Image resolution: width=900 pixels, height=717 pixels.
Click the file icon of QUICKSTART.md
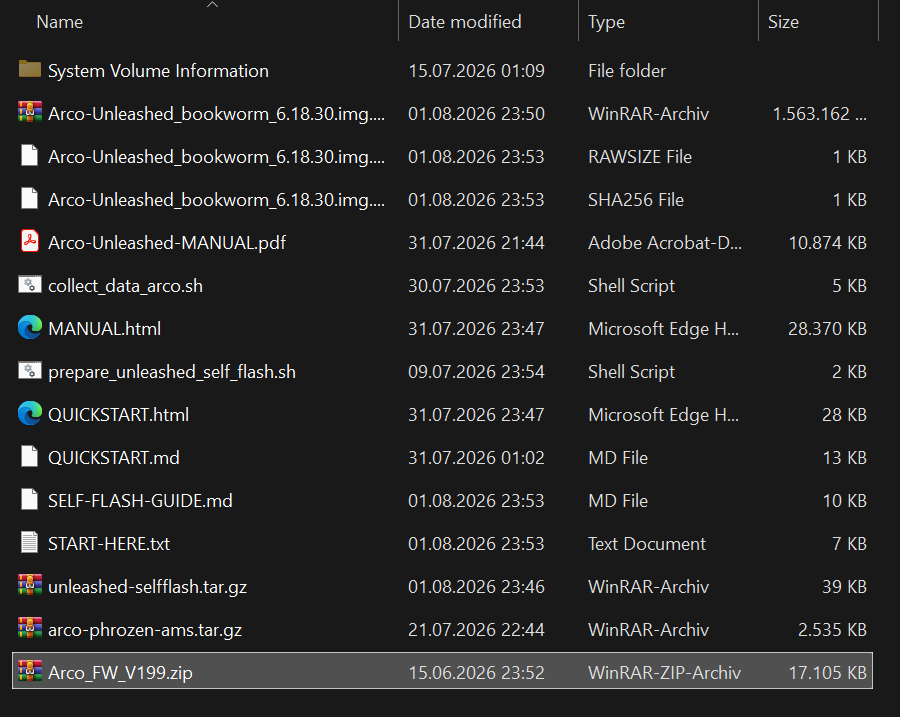(x=29, y=456)
